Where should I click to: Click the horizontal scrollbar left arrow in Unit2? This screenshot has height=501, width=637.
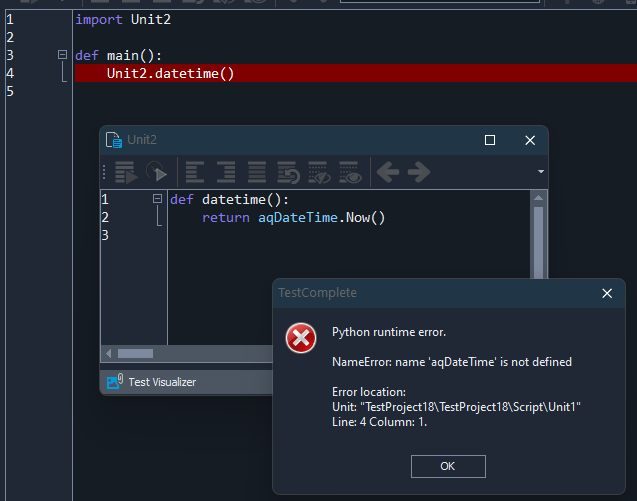tap(108, 353)
